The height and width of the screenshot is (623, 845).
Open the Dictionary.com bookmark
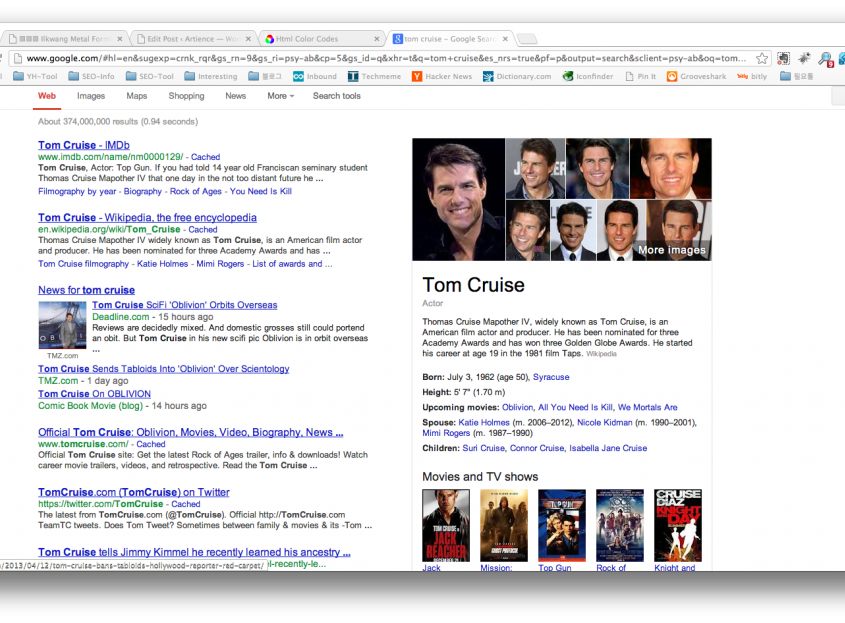pos(517,77)
